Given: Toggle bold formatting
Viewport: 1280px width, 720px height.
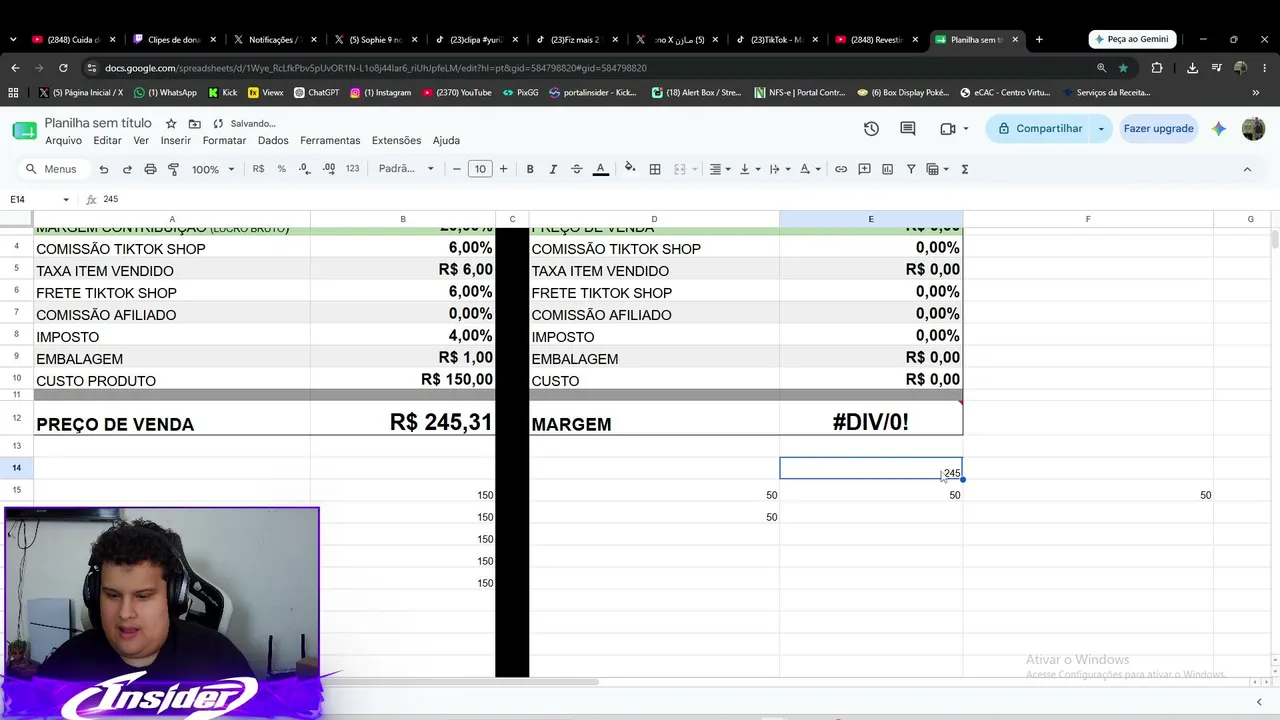Looking at the screenshot, I should tap(530, 169).
